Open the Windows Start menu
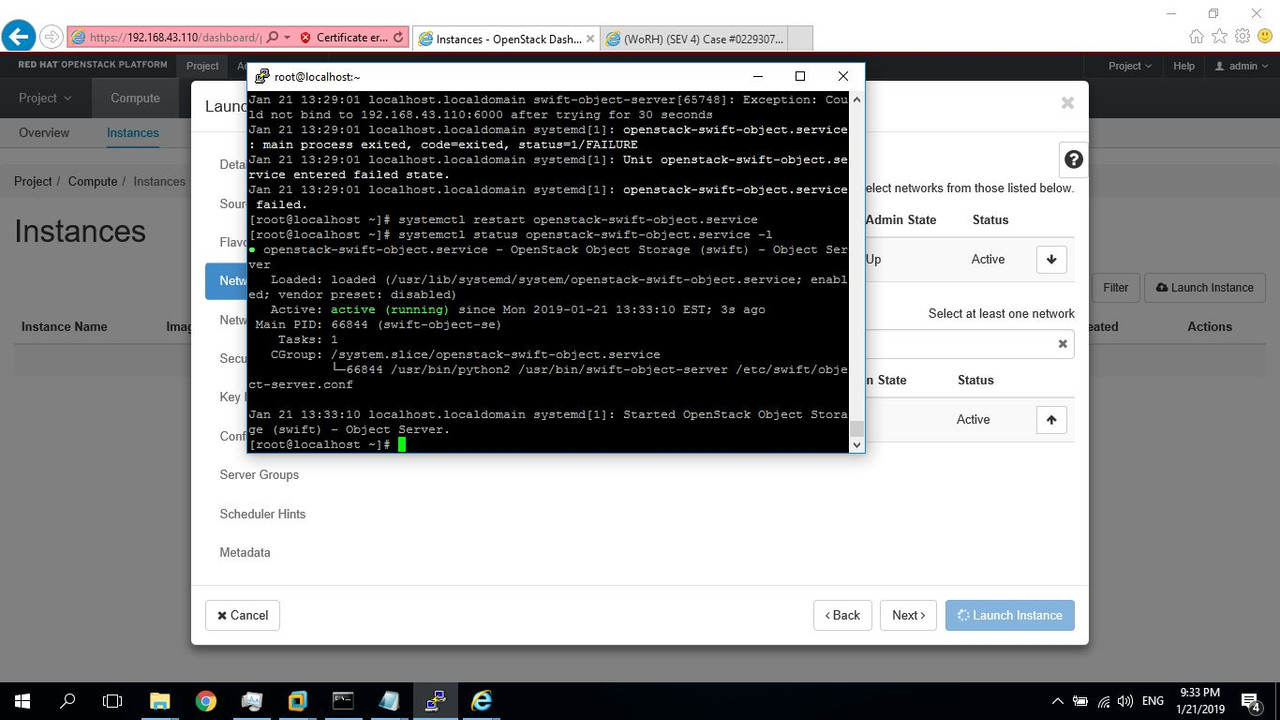 pyautogui.click(x=22, y=701)
